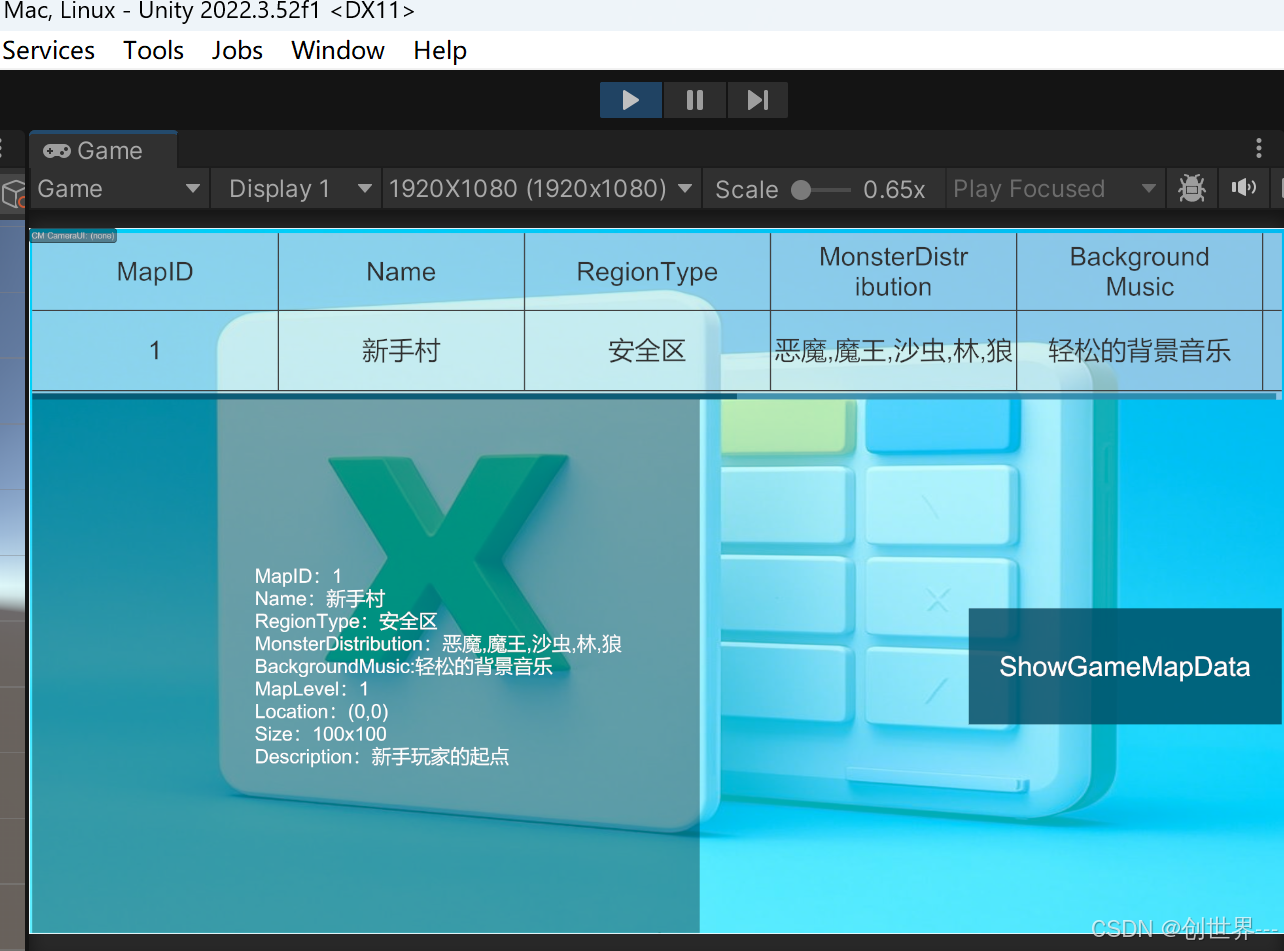Open the Game view mode dropdown

[118, 188]
